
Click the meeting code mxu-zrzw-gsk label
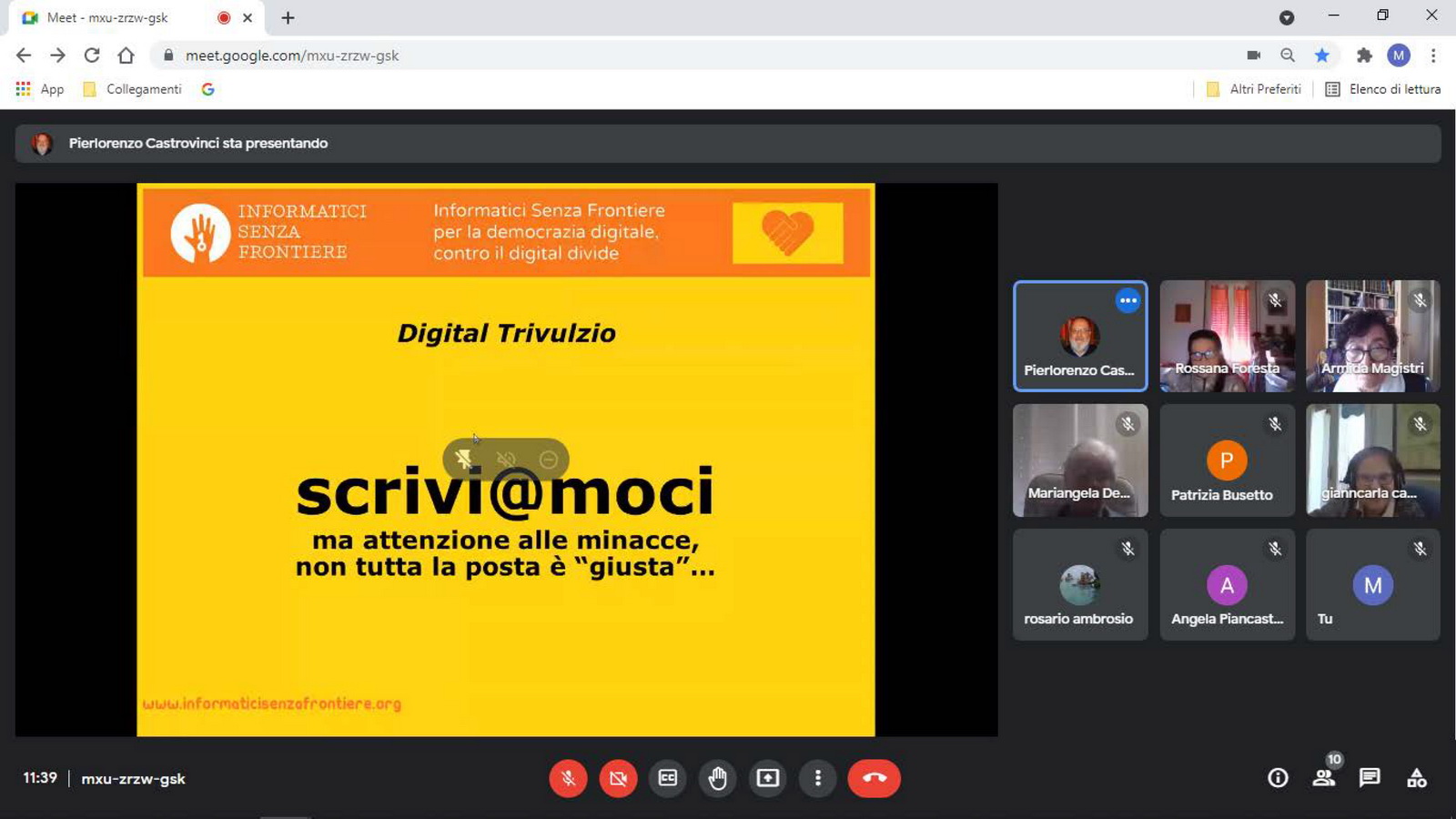click(x=133, y=778)
